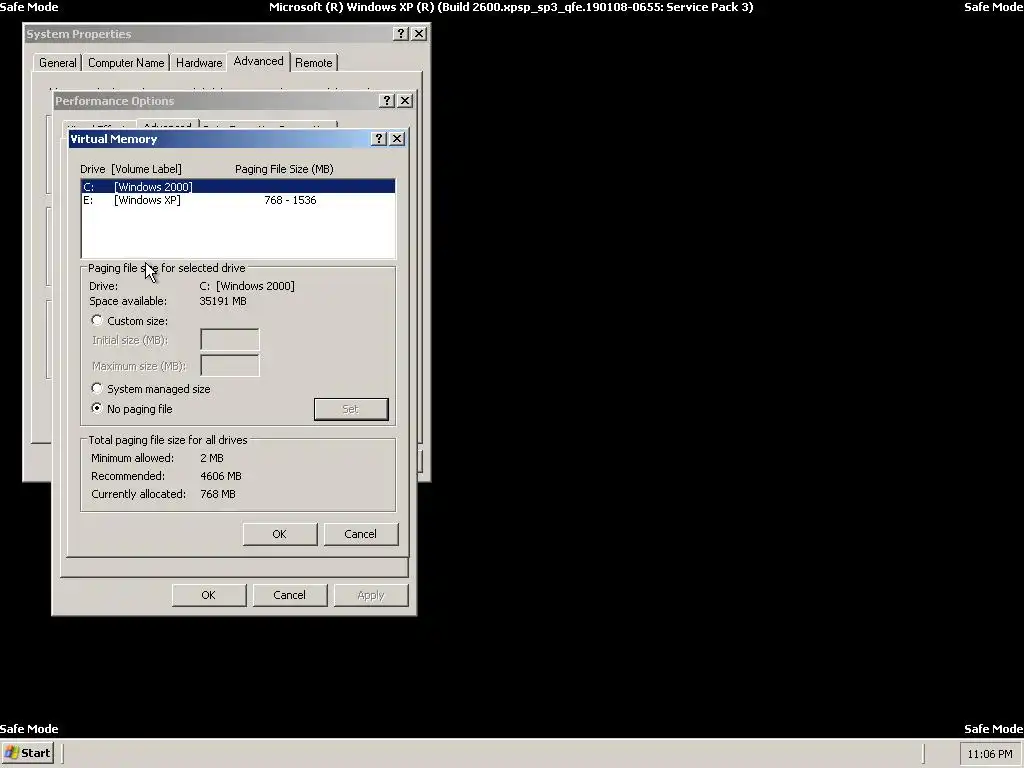Viewport: 1024px width, 768px height.
Task: Select the Advanced tab in System Properties
Action: tap(259, 61)
